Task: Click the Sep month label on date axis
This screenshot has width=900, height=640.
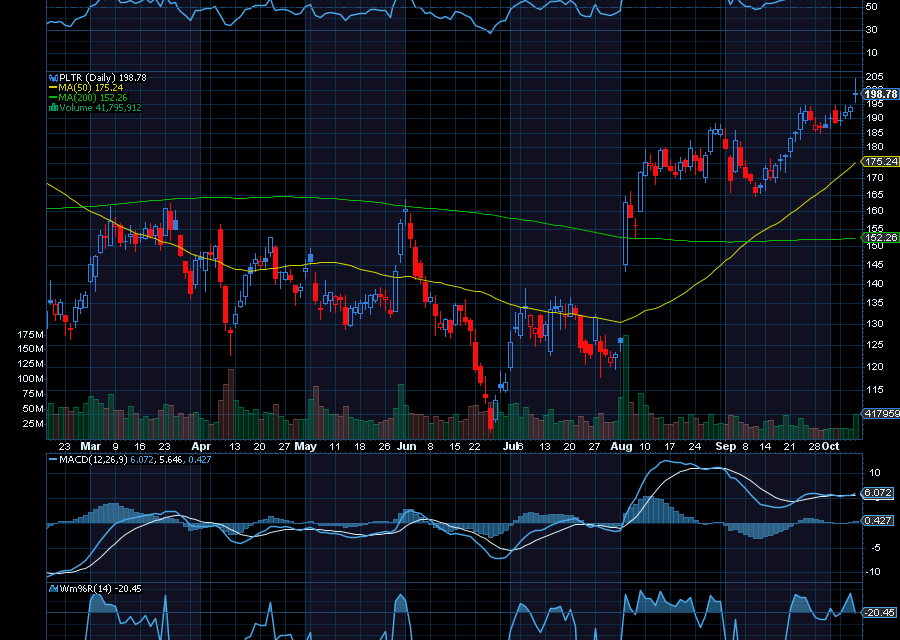Action: (726, 447)
